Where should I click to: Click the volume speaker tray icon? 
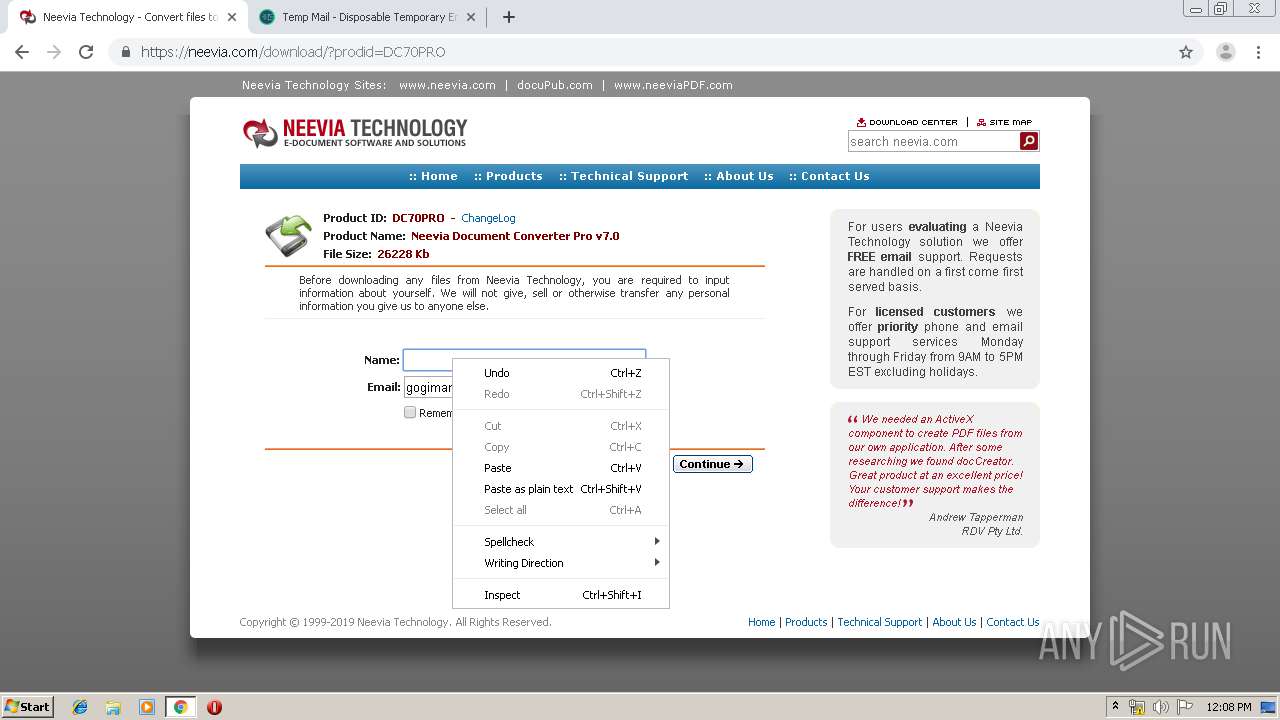pyautogui.click(x=1160, y=707)
